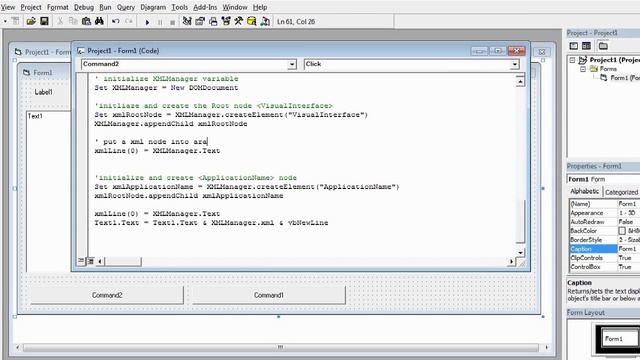The image size is (640, 360).
Task: Select the AutoRedraw property row
Action: click(x=605, y=222)
